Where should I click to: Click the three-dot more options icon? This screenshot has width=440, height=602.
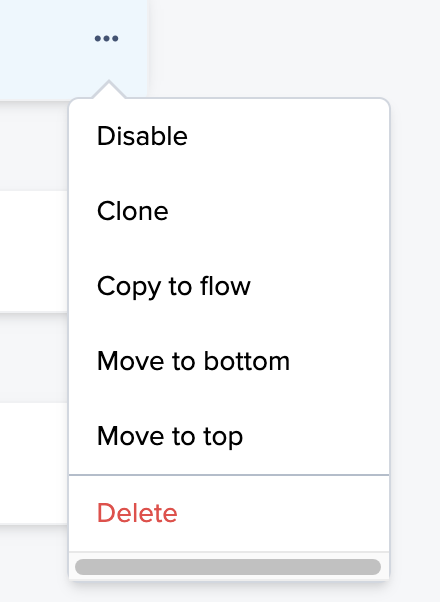(x=106, y=38)
